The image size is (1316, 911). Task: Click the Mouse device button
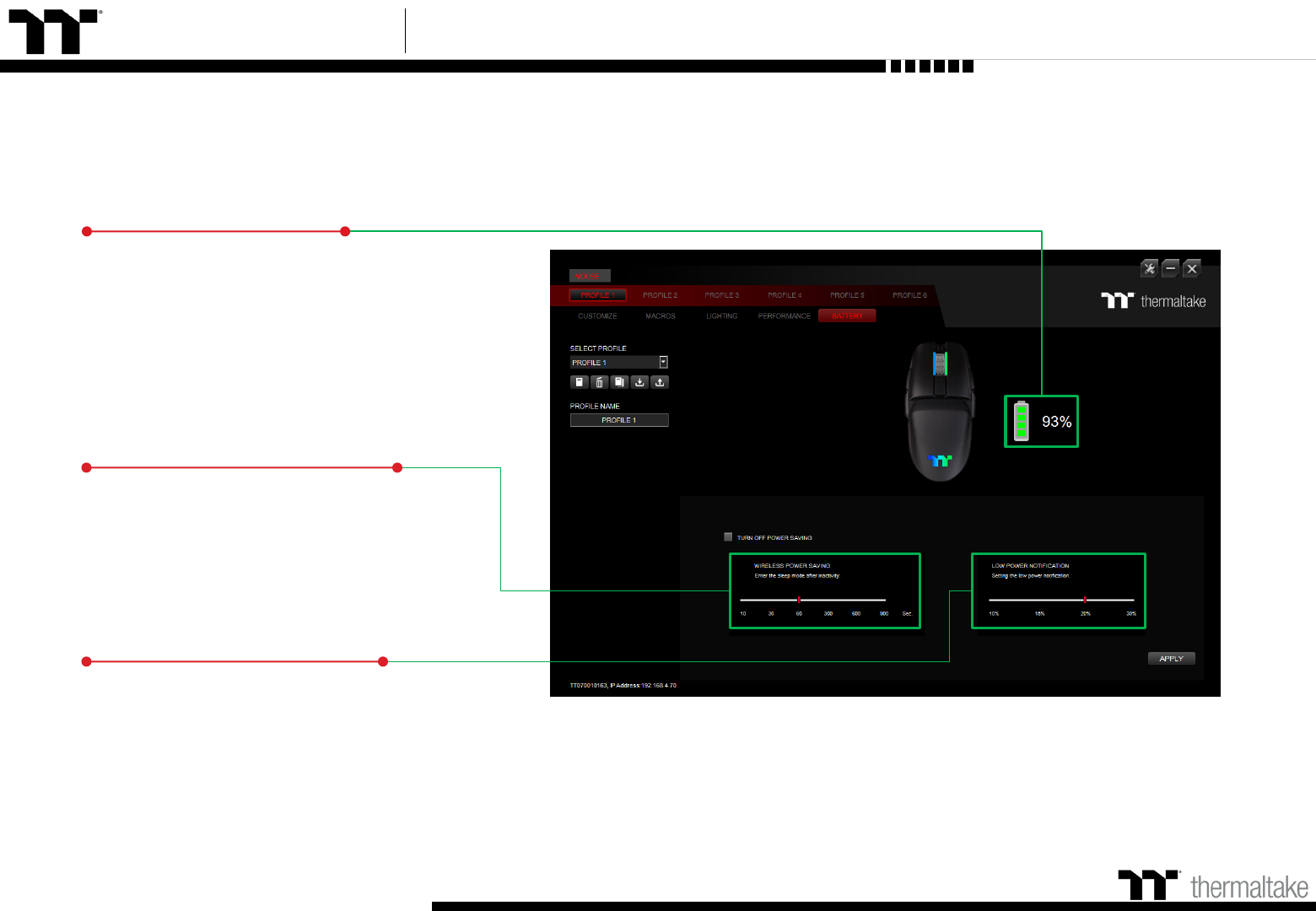tap(588, 276)
